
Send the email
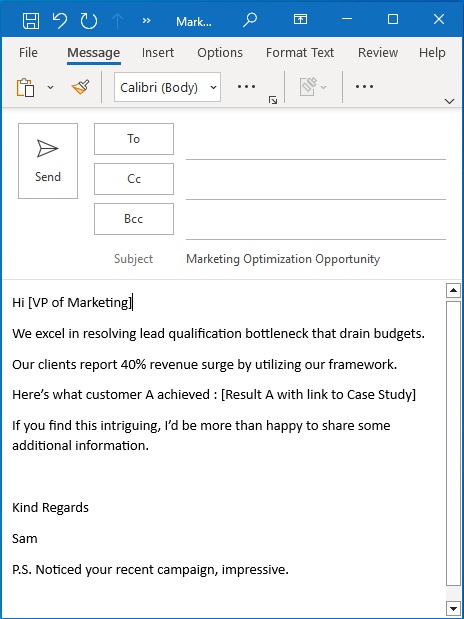(x=48, y=161)
